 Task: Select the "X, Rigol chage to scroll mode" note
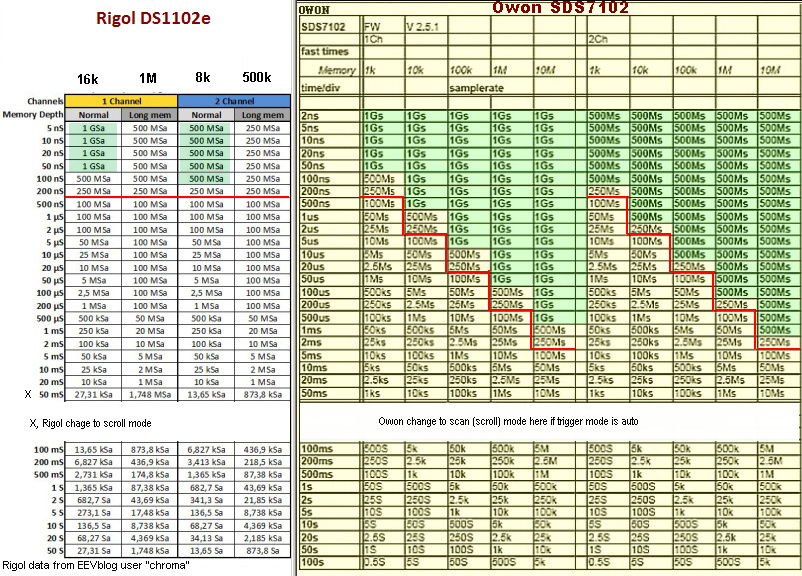click(90, 424)
